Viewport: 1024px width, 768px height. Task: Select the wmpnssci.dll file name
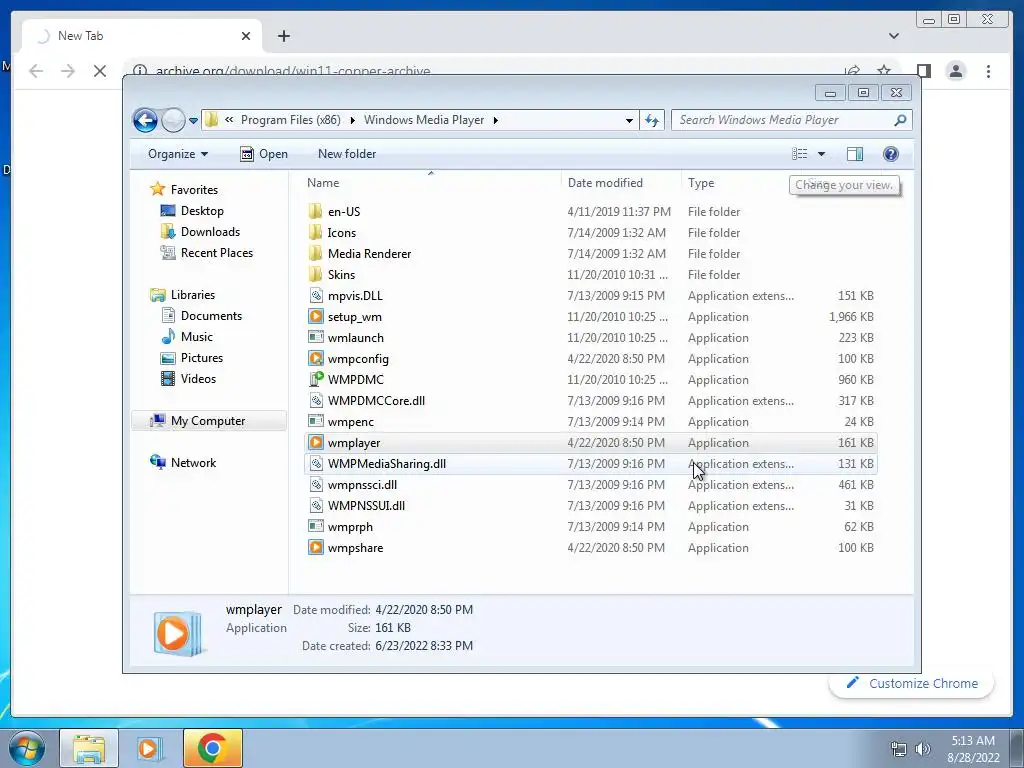[362, 485]
